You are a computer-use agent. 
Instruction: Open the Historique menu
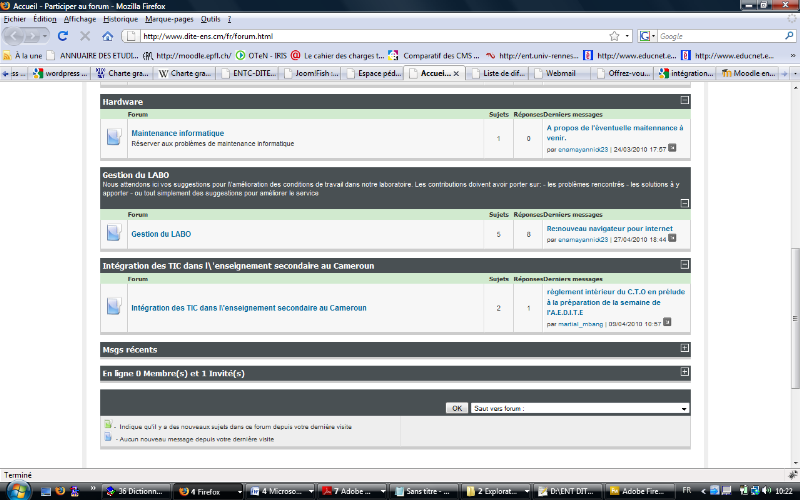[x=120, y=19]
